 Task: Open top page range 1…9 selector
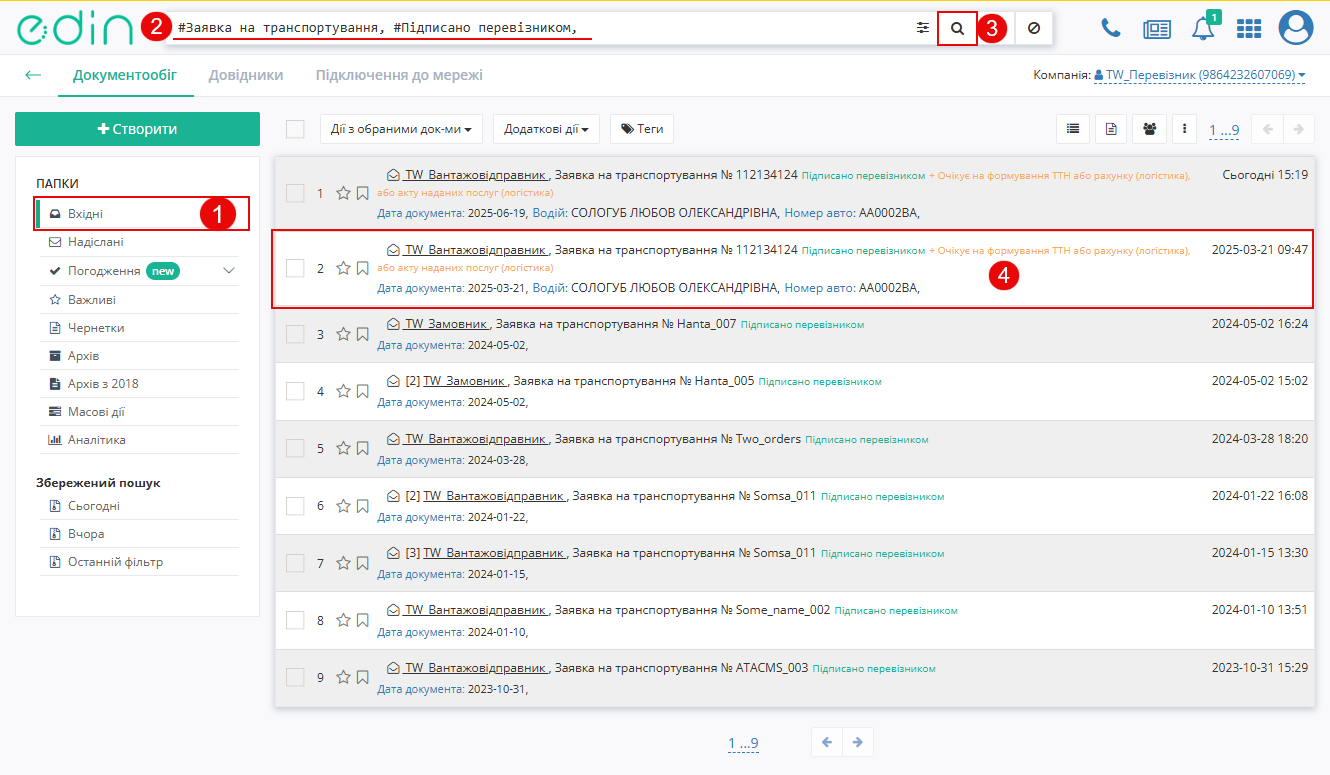pyautogui.click(x=1224, y=130)
